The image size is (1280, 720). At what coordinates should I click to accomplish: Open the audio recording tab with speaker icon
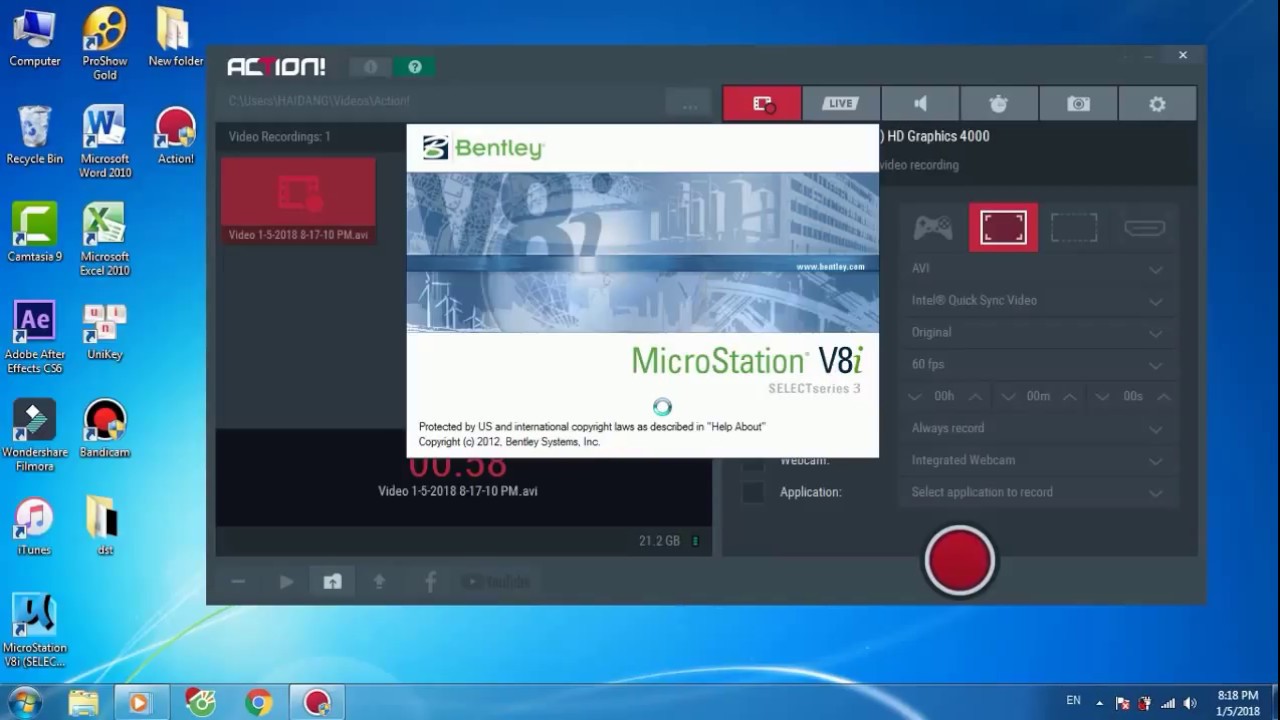coord(920,103)
